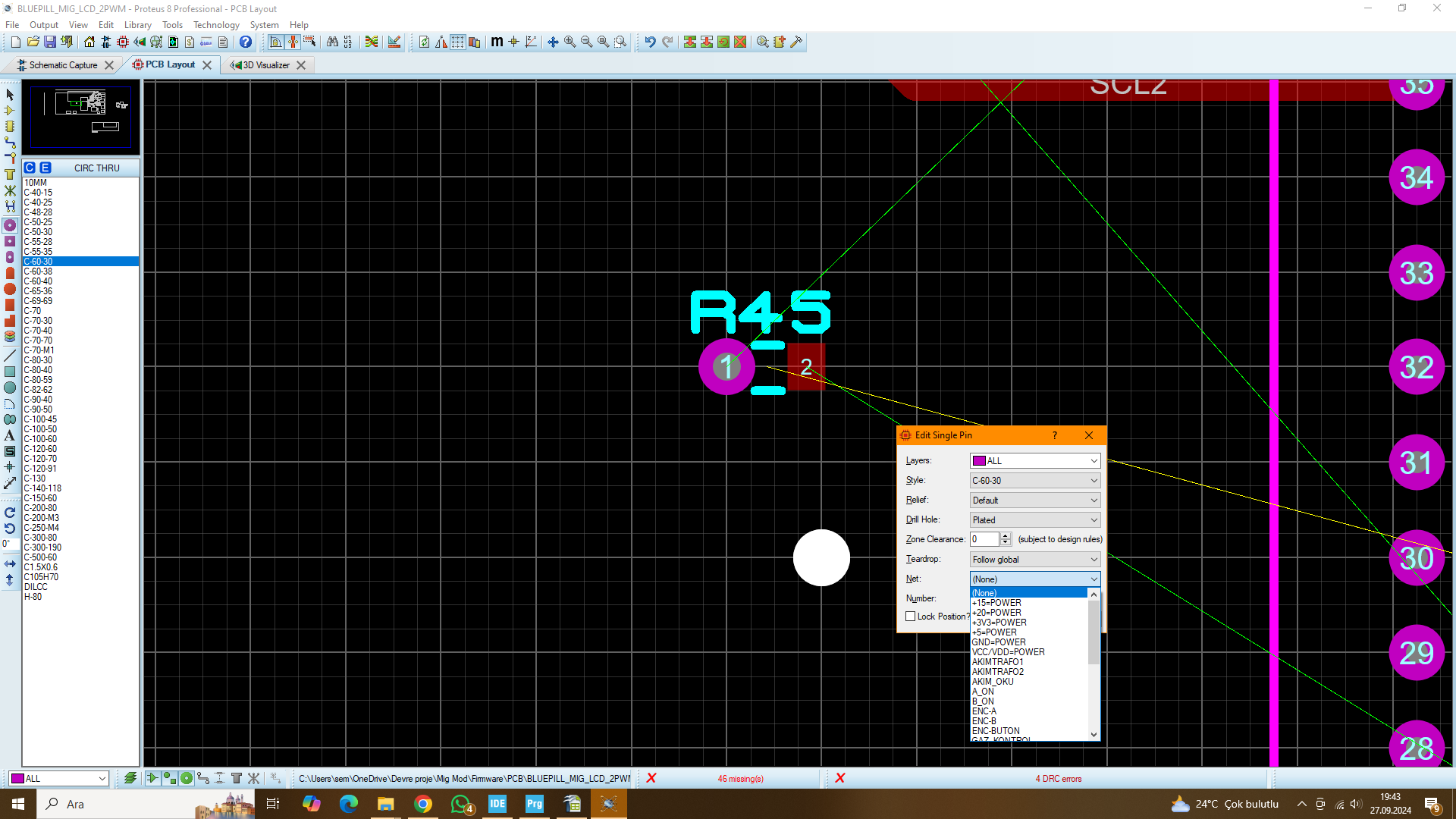Select the 2D Graphics Box tool
The height and width of the screenshot is (819, 1456).
pos(10,372)
